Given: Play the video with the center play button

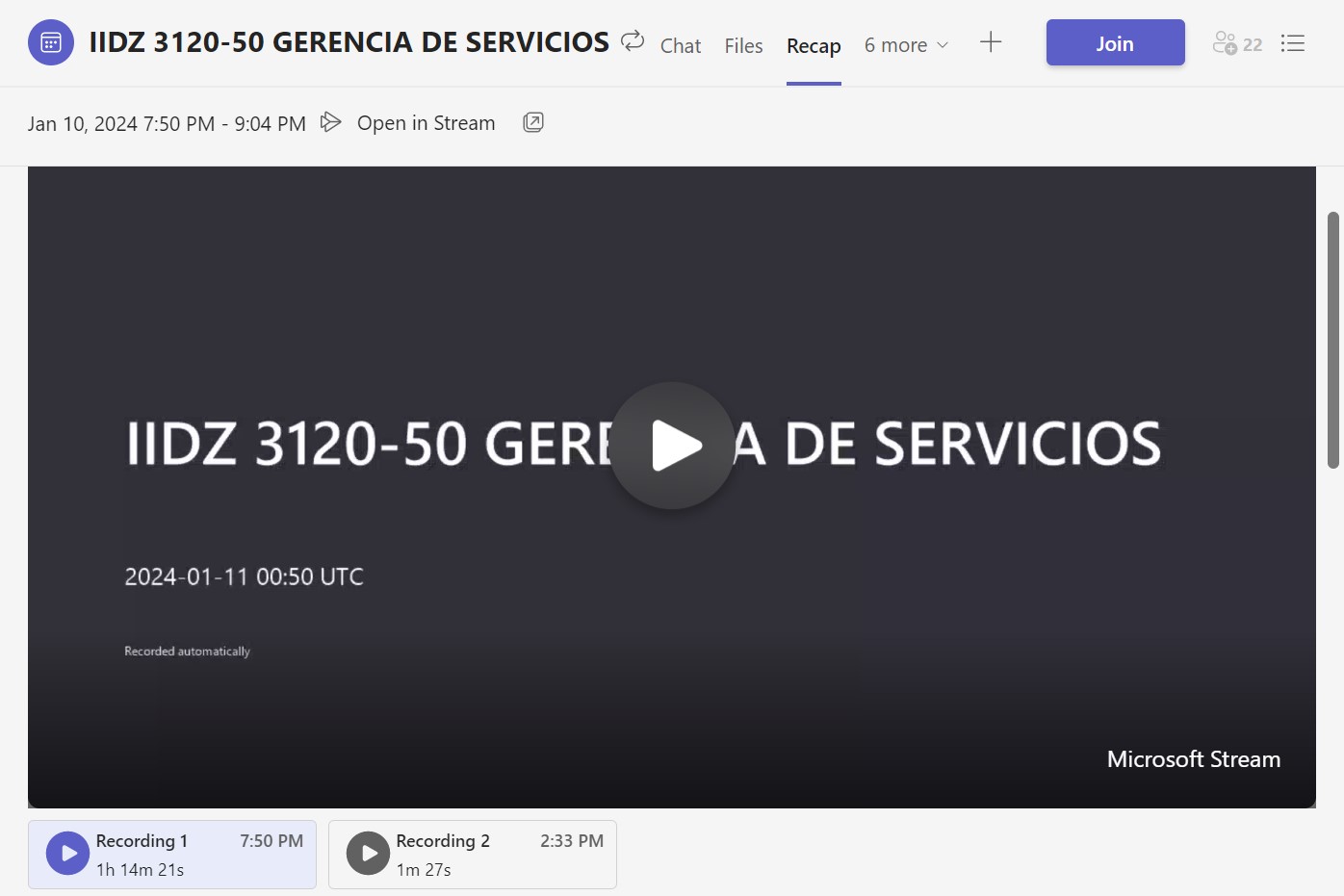Looking at the screenshot, I should (x=672, y=446).
